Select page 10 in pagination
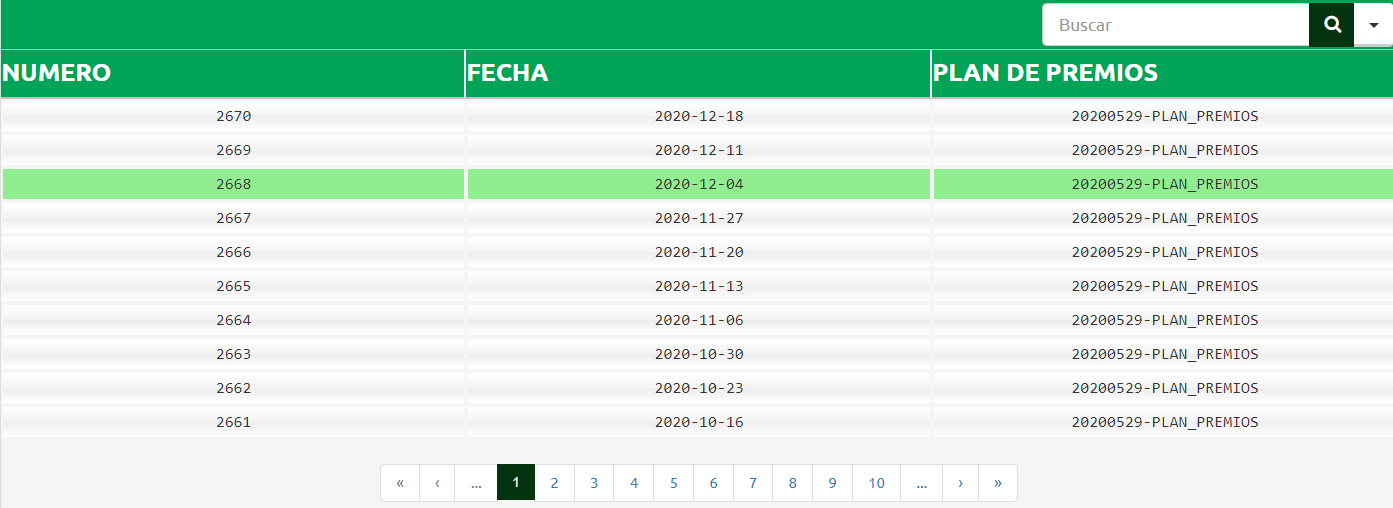This screenshot has width=1393, height=508. coord(876,483)
